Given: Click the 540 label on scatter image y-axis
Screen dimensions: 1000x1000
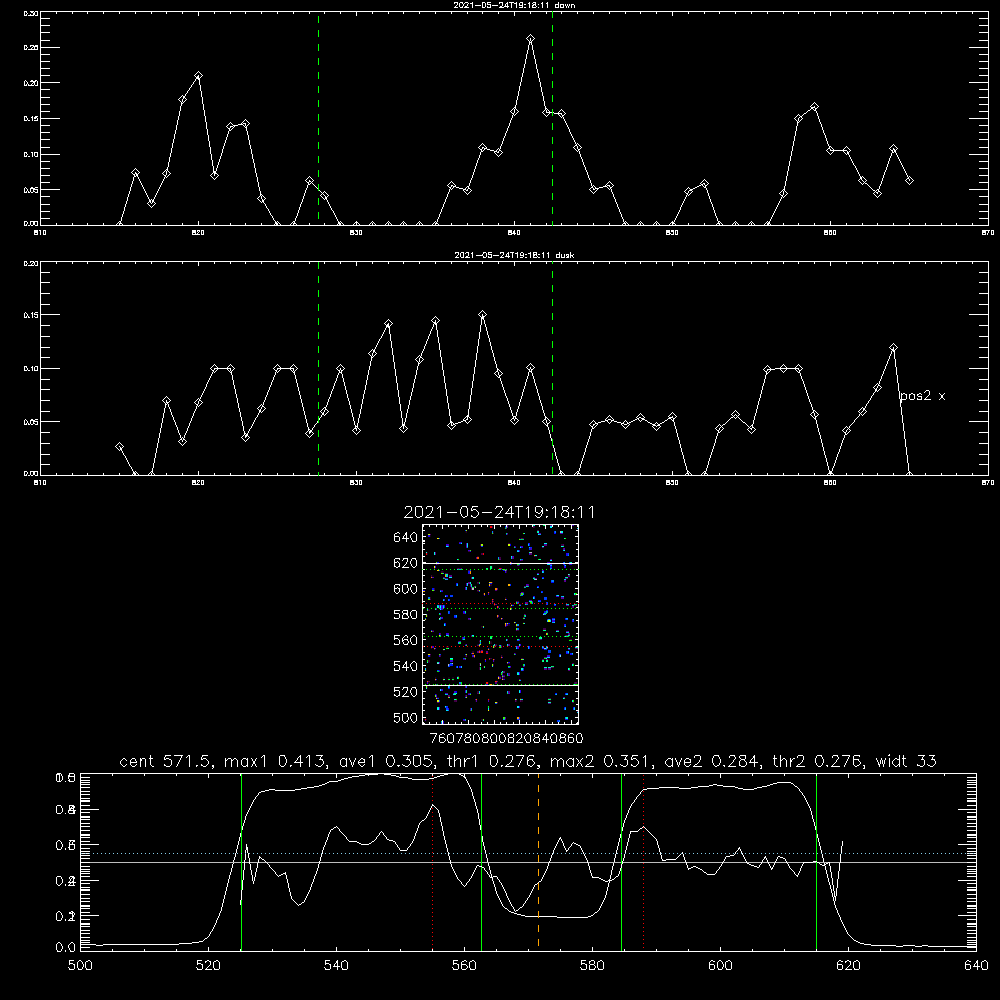Looking at the screenshot, I should click(x=405, y=666).
